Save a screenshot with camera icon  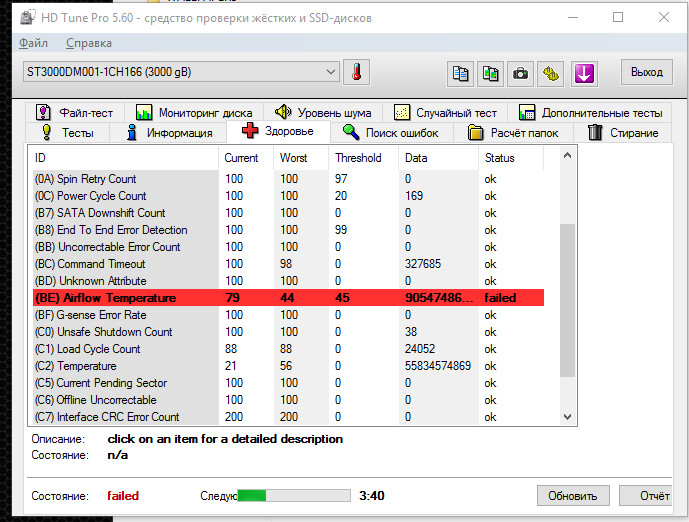click(x=520, y=73)
